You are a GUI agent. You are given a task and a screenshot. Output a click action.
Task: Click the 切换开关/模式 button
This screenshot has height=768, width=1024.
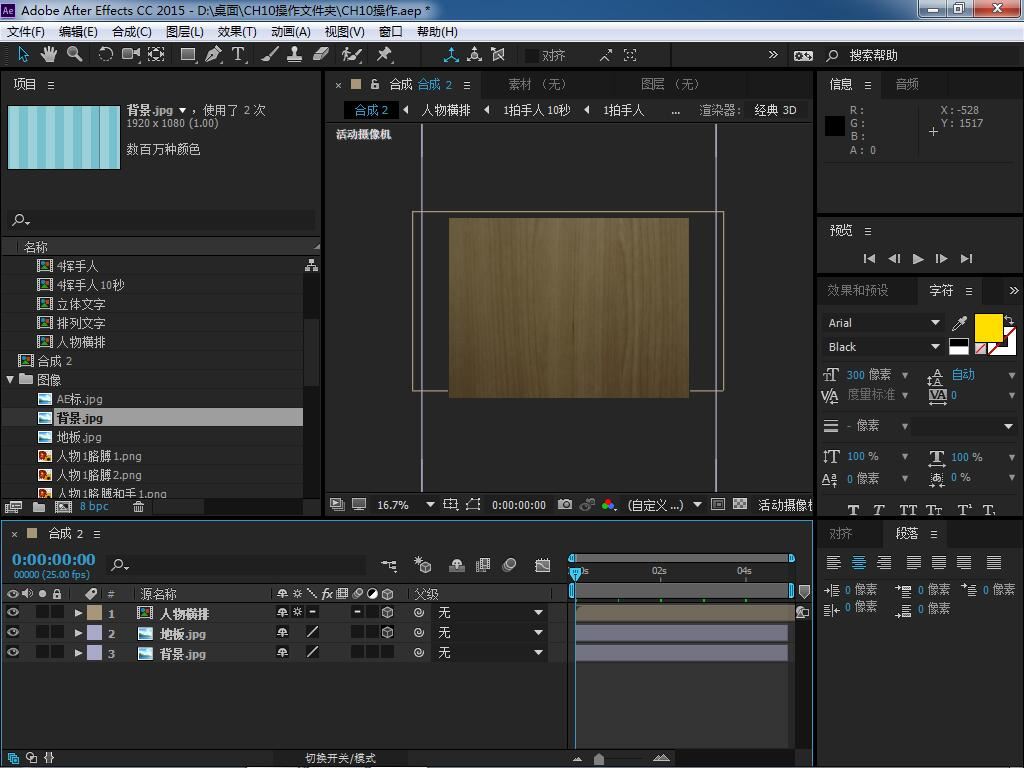pyautogui.click(x=340, y=758)
